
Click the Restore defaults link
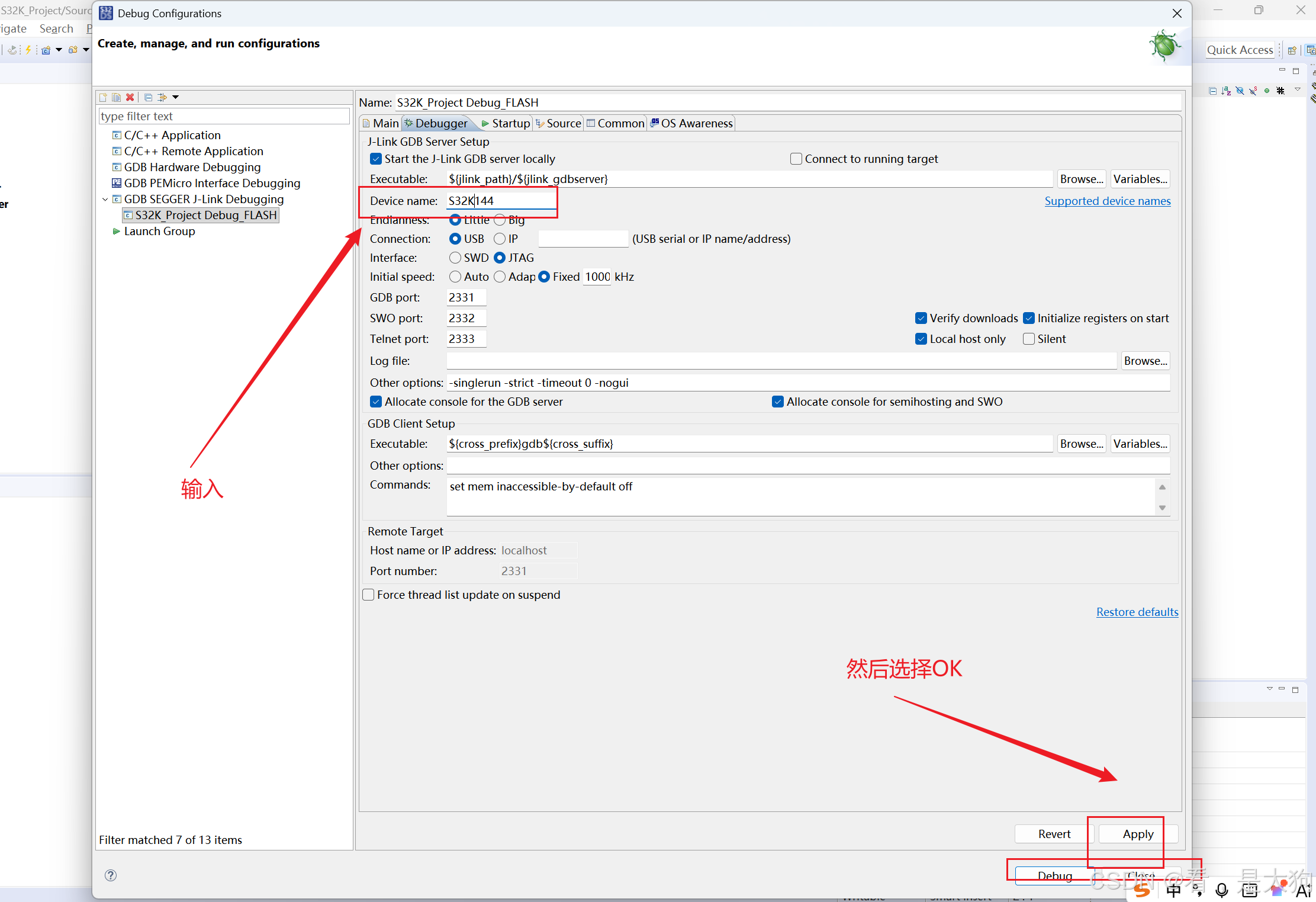(1137, 612)
